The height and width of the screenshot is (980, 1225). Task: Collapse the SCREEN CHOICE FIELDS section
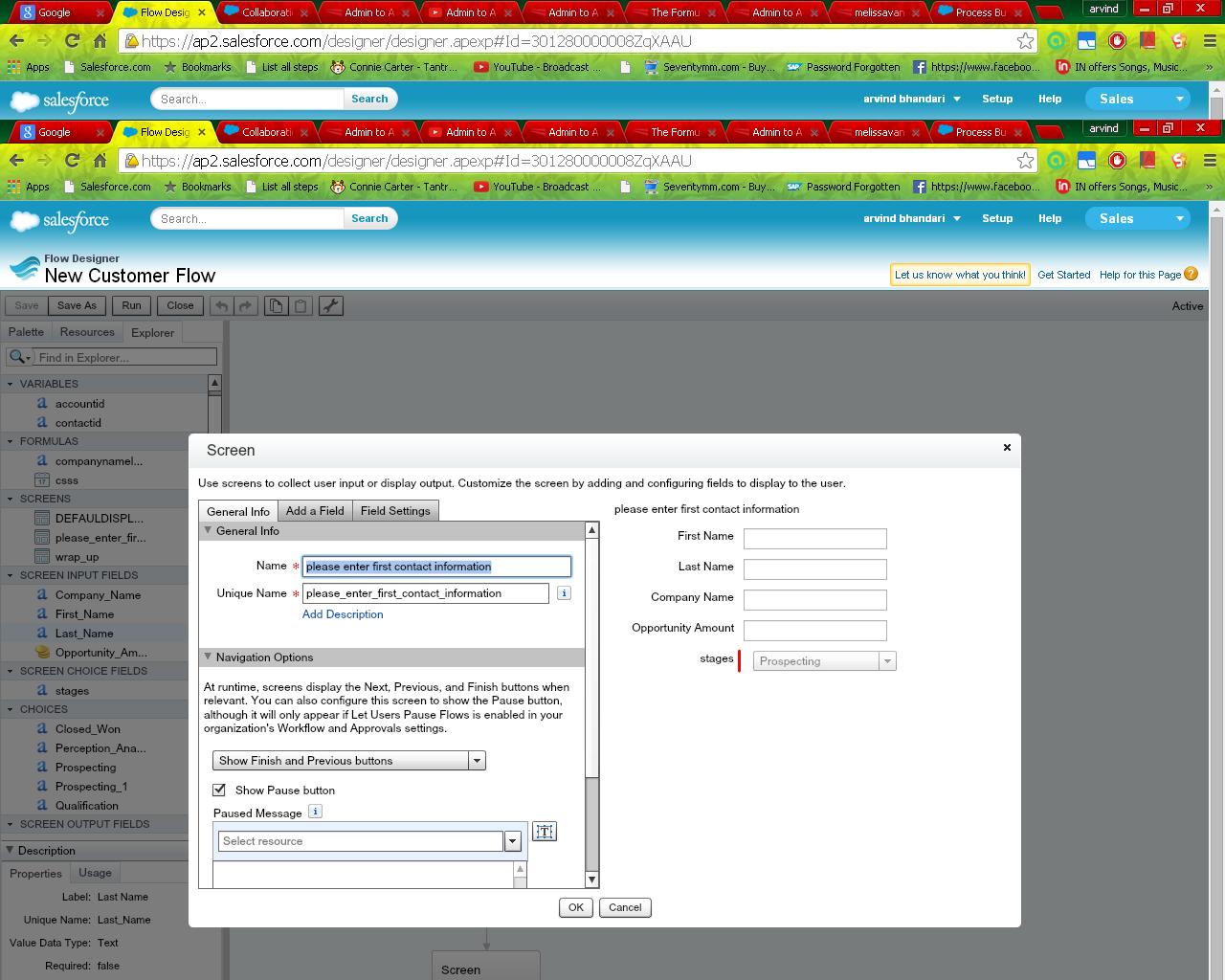(11, 671)
